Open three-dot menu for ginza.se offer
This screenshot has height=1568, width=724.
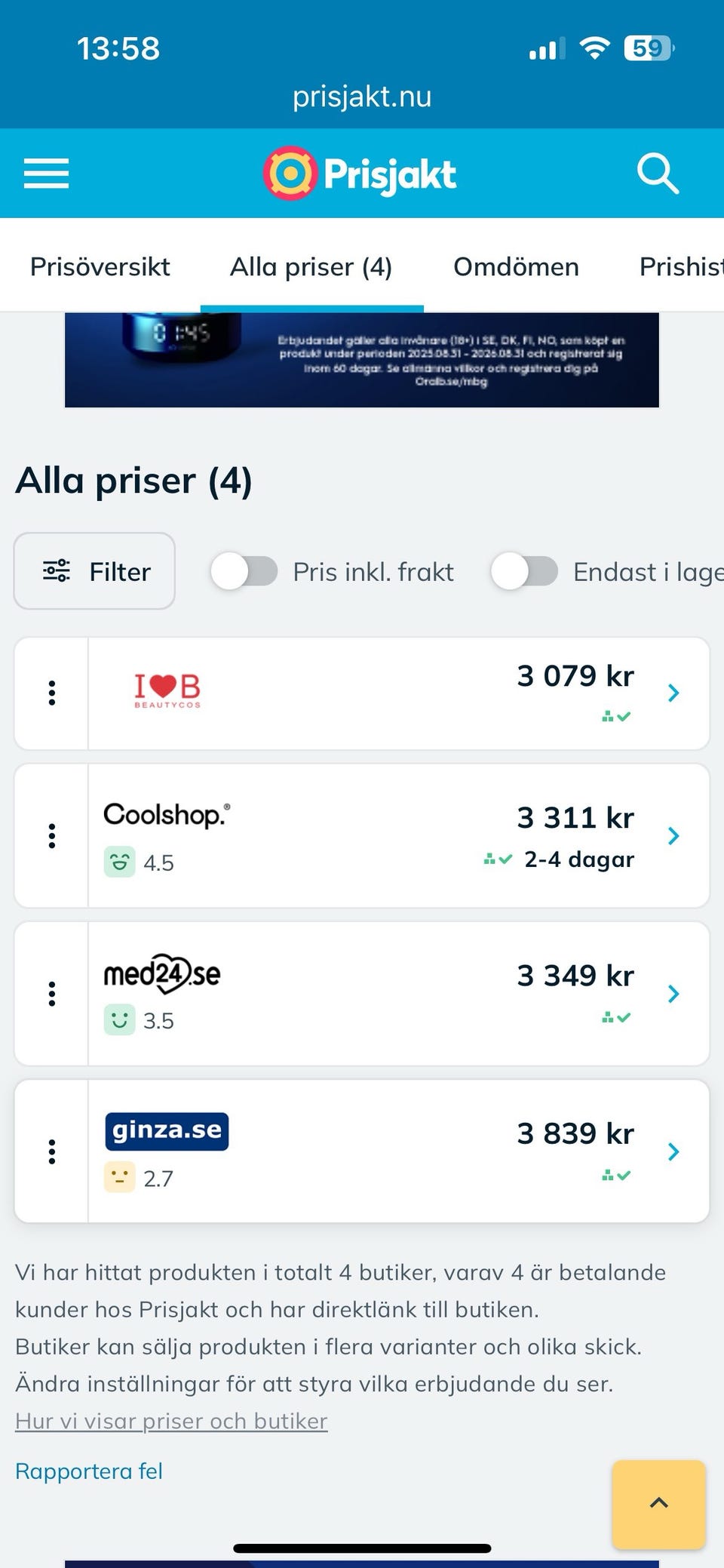pos(52,1151)
